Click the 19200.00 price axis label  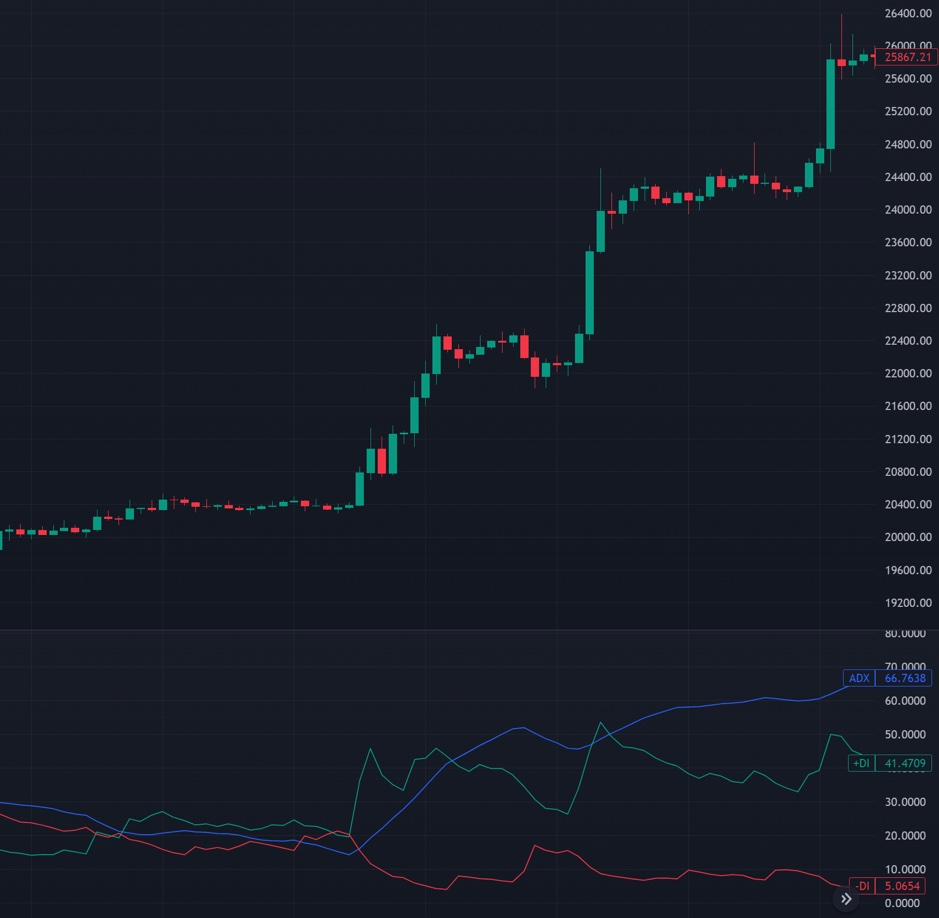point(908,602)
